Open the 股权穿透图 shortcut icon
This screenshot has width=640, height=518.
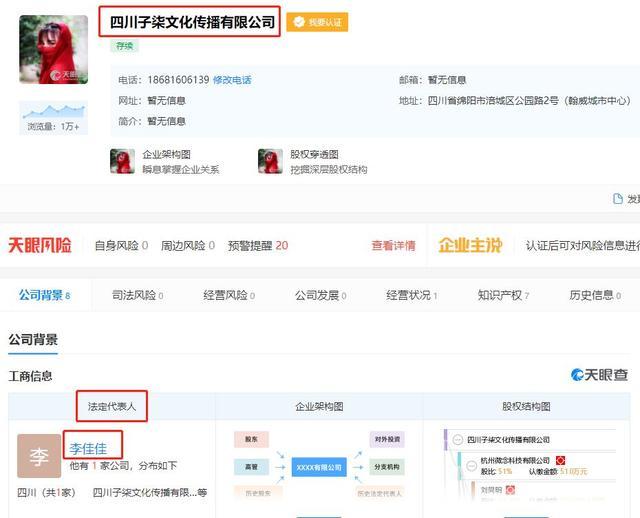[270, 161]
